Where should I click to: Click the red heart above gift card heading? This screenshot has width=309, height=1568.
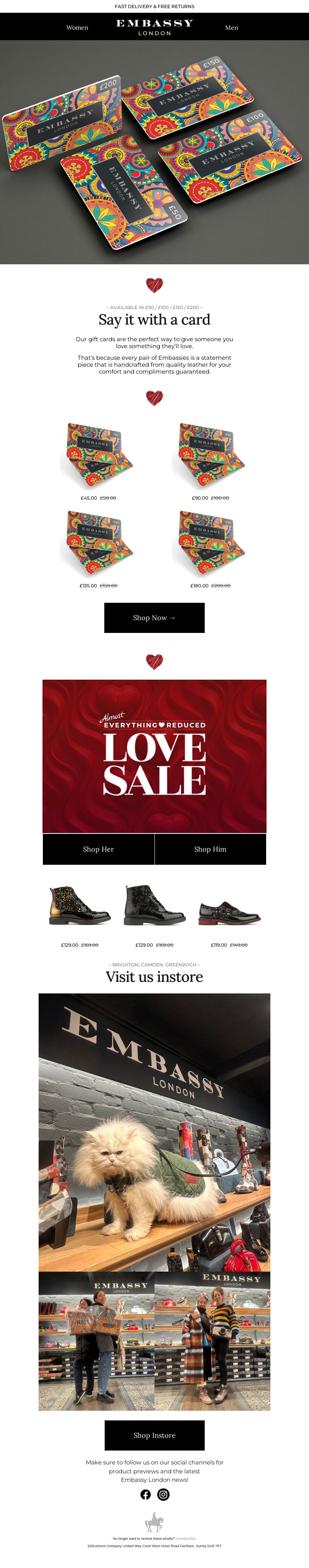pos(154,285)
